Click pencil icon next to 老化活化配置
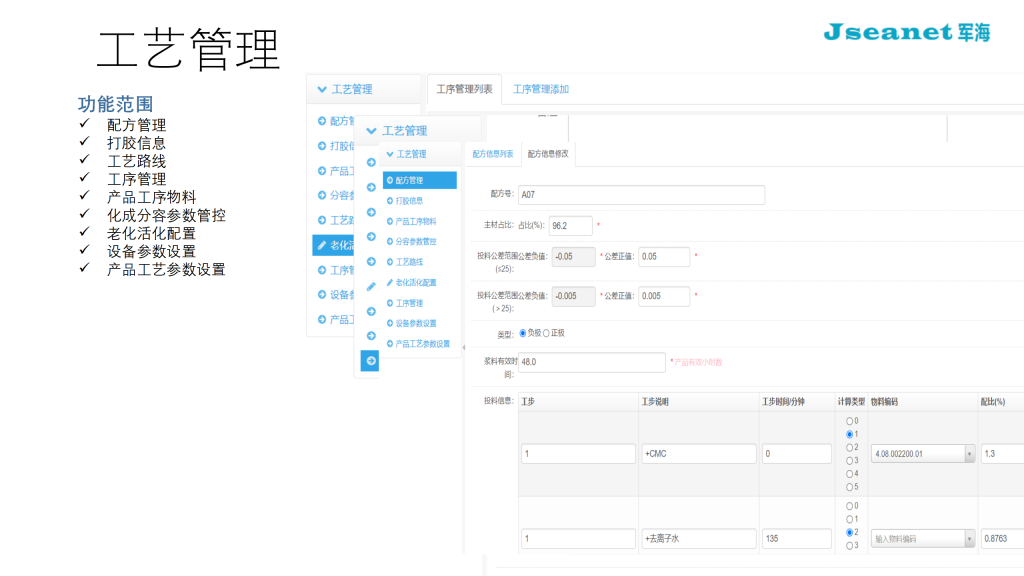The image size is (1024, 576). [x=389, y=283]
